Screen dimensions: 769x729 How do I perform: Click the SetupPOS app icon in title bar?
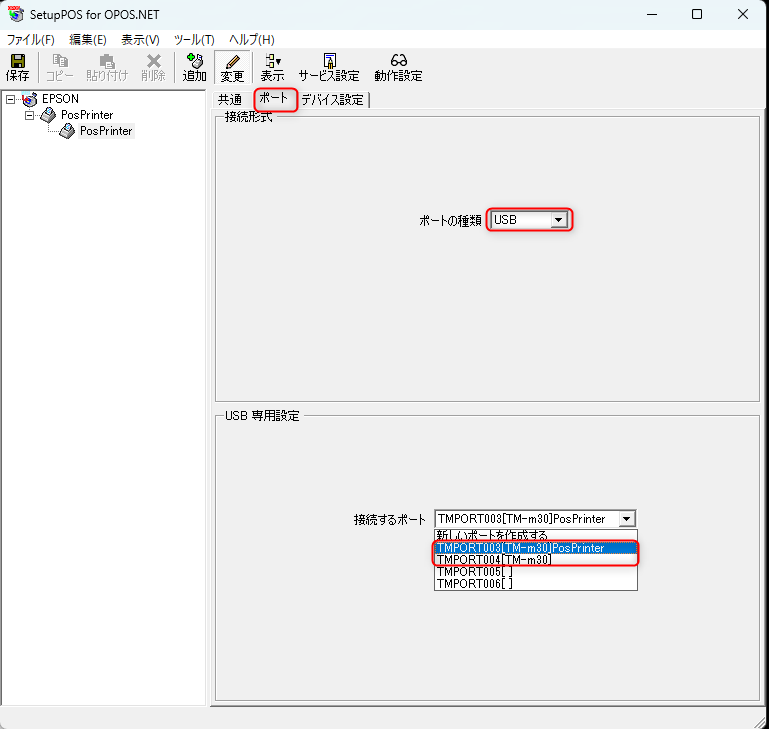point(16,14)
